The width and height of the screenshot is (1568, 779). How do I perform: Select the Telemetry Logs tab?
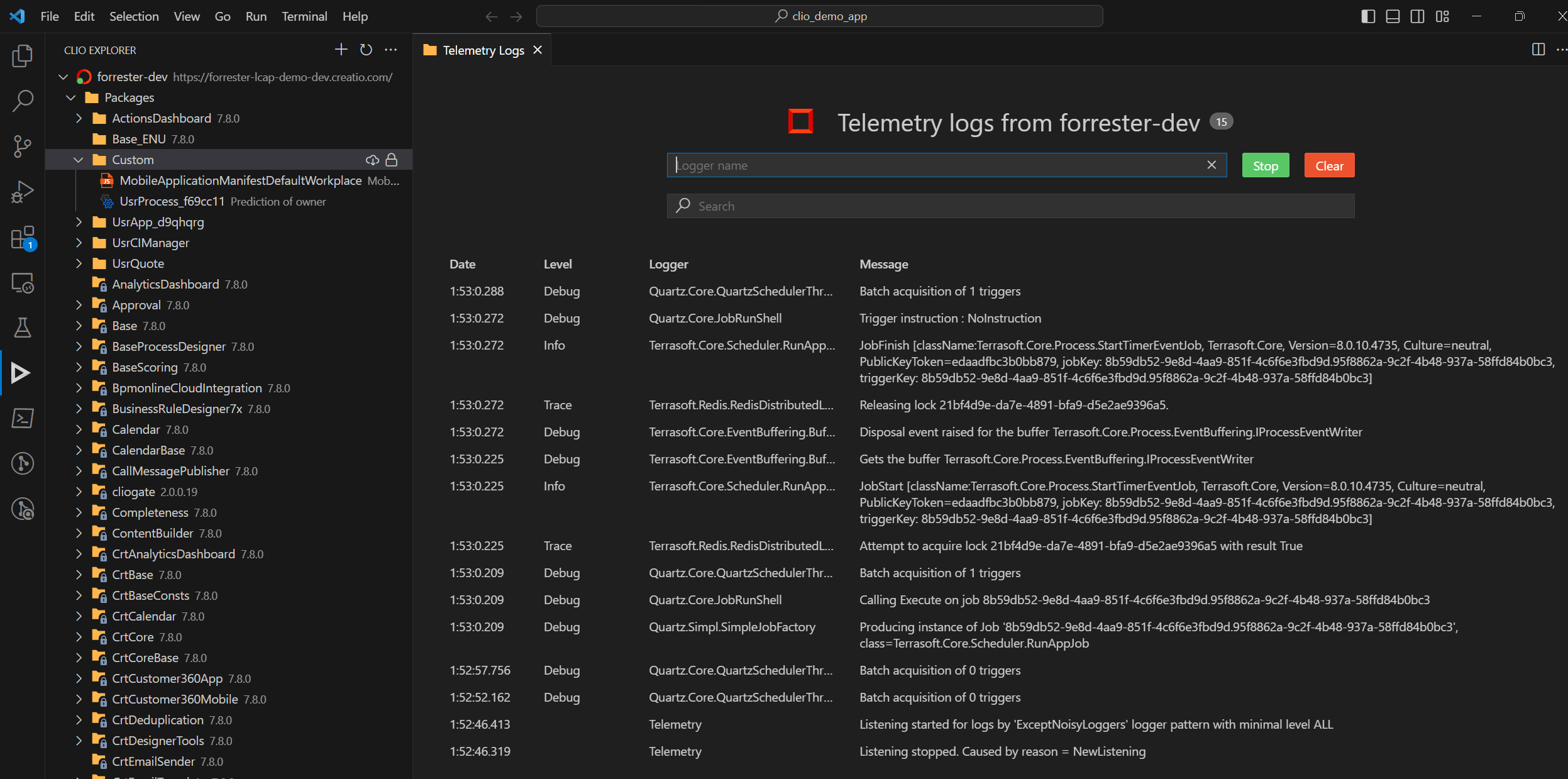click(x=483, y=50)
